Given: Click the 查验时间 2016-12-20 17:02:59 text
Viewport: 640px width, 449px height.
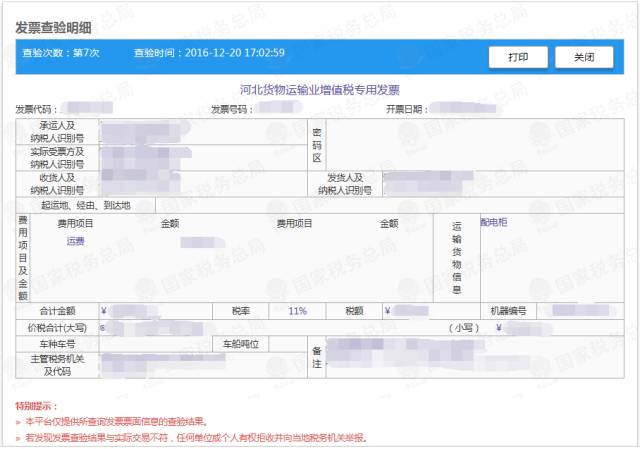Looking at the screenshot, I should click(209, 53).
